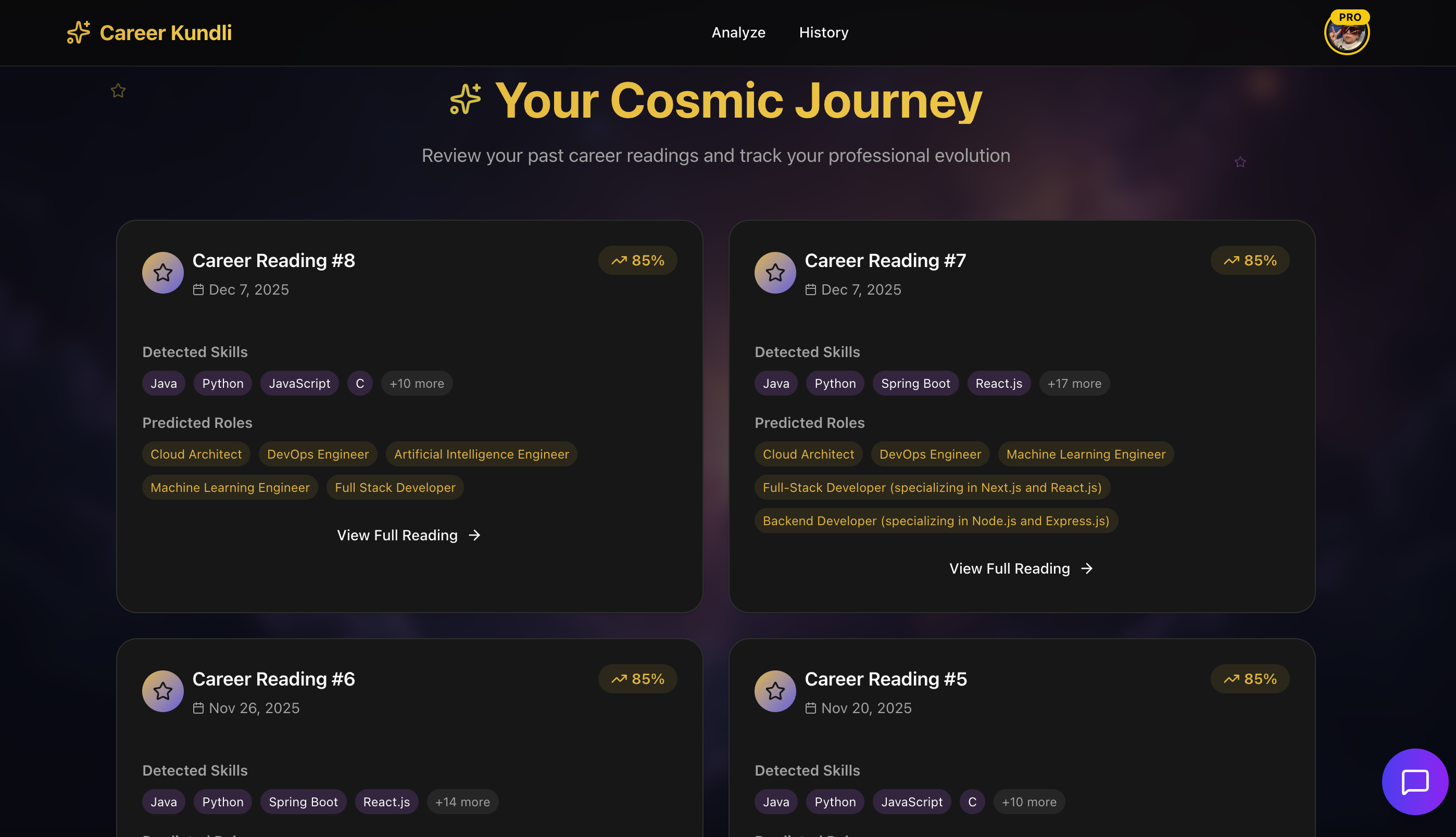The image size is (1456, 837).
Task: Click the Backend Developer role tag
Action: [x=936, y=521]
